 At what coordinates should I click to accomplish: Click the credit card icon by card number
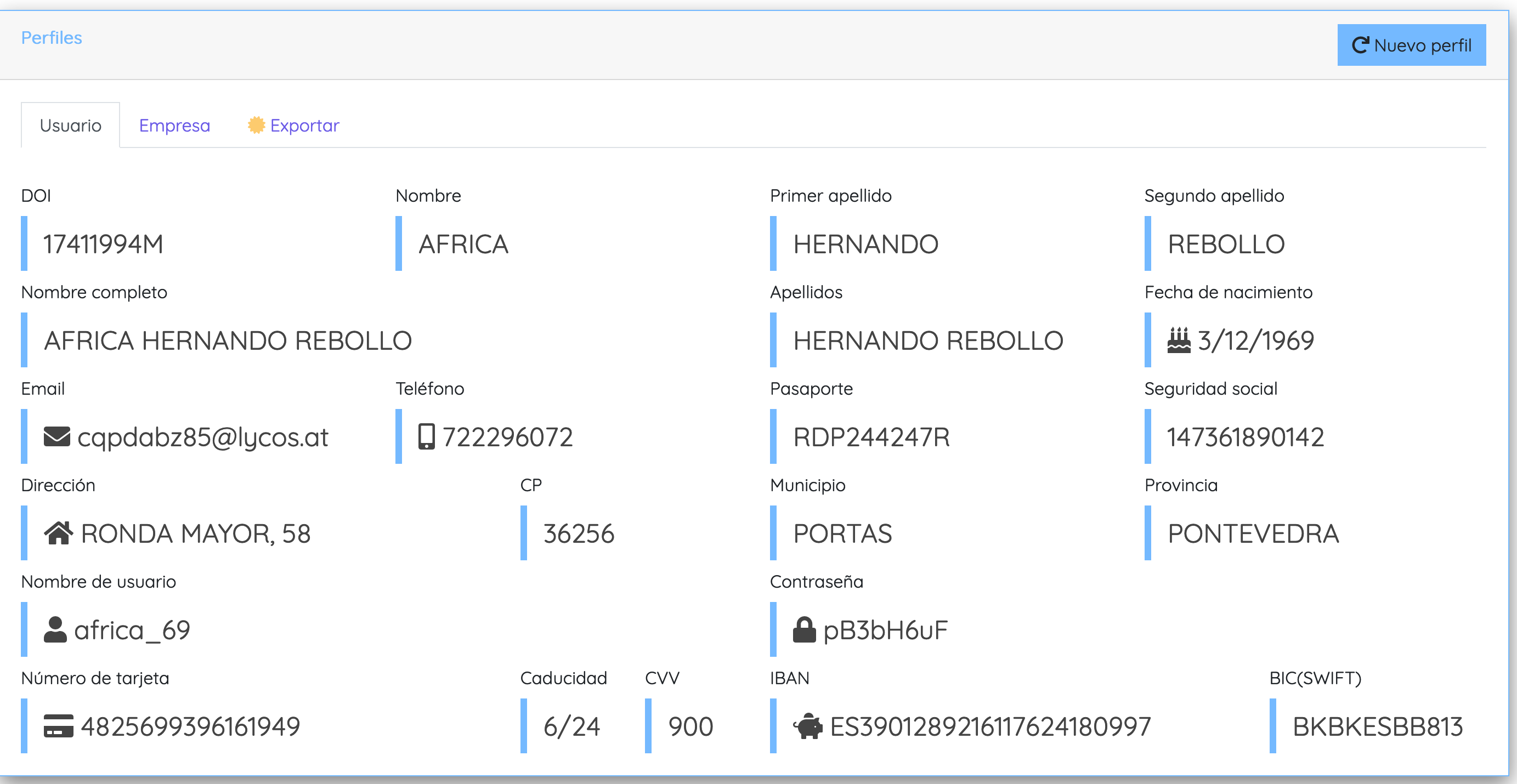pos(58,726)
